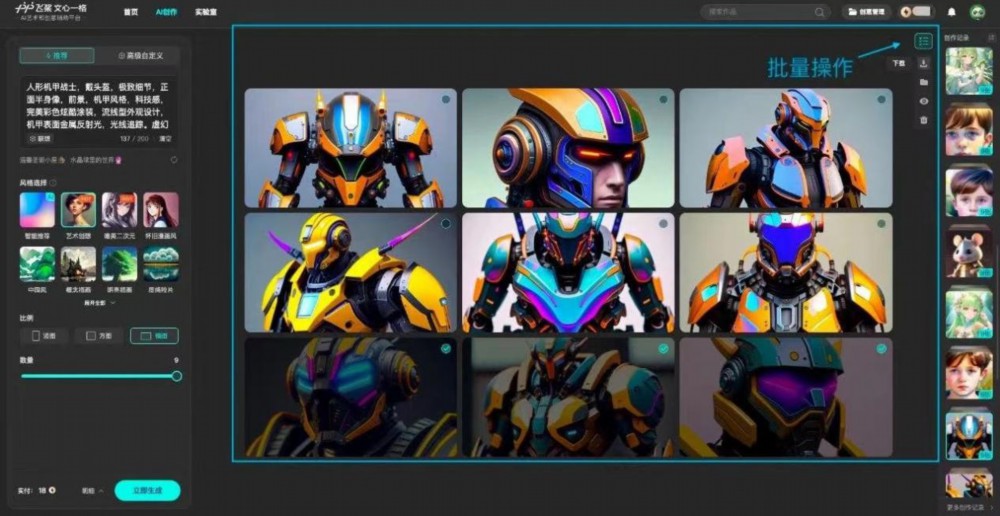Click the first prompt suggestion with a cat emoji

42,160
